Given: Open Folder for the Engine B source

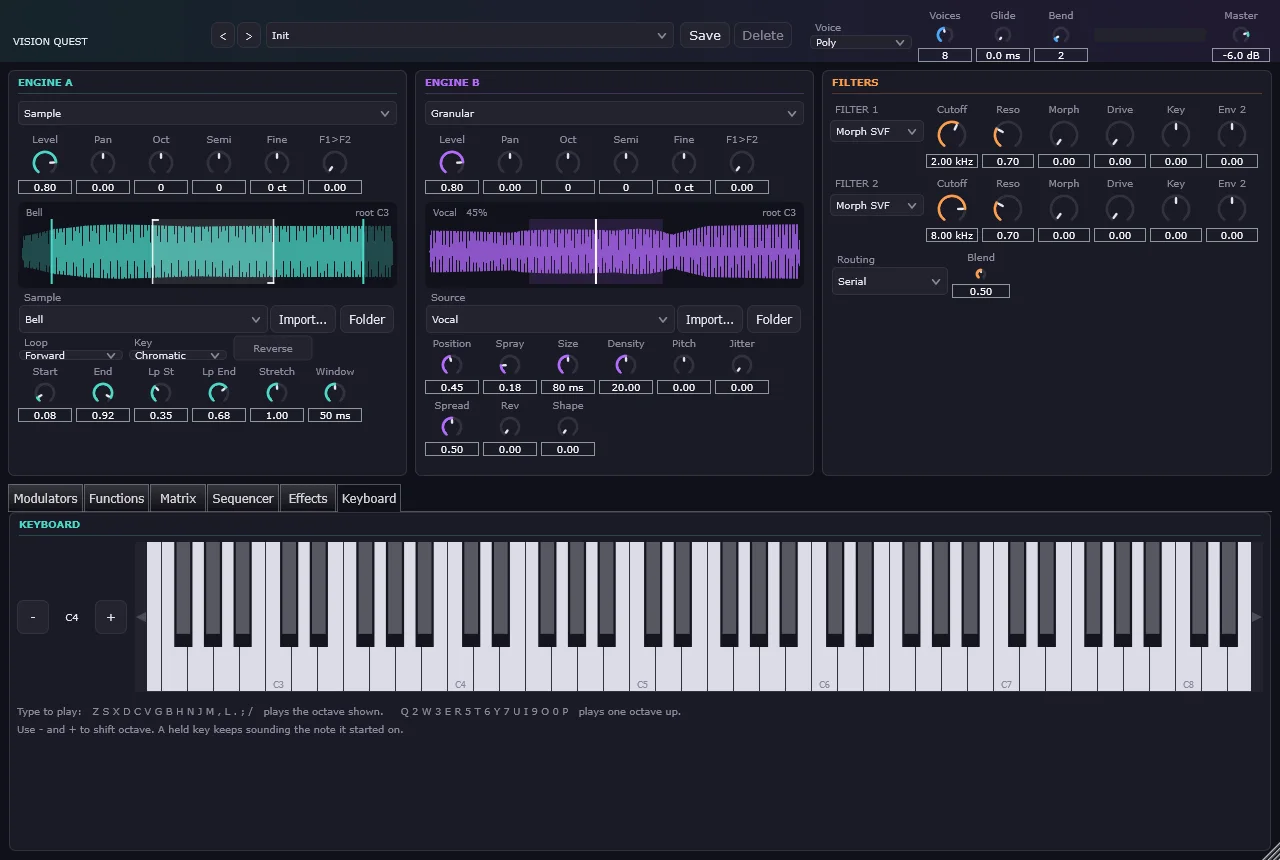Looking at the screenshot, I should (774, 319).
